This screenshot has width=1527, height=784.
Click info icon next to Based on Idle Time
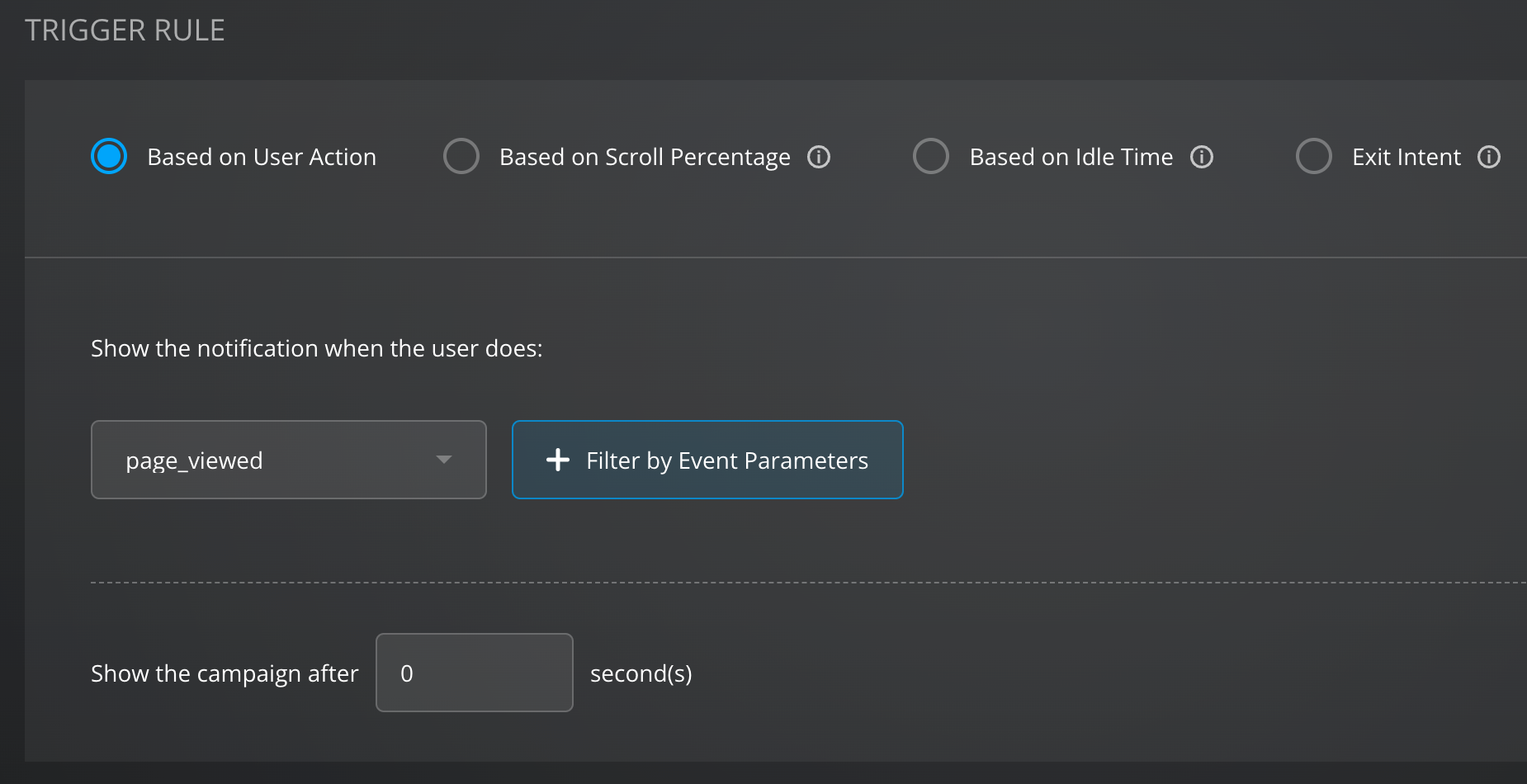click(x=1201, y=157)
